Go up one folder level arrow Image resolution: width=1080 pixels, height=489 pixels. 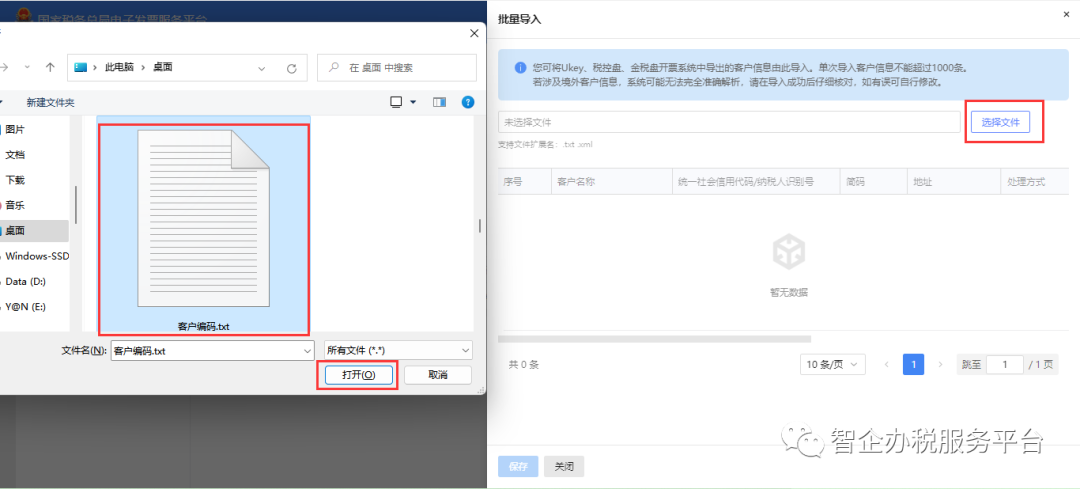(50, 67)
